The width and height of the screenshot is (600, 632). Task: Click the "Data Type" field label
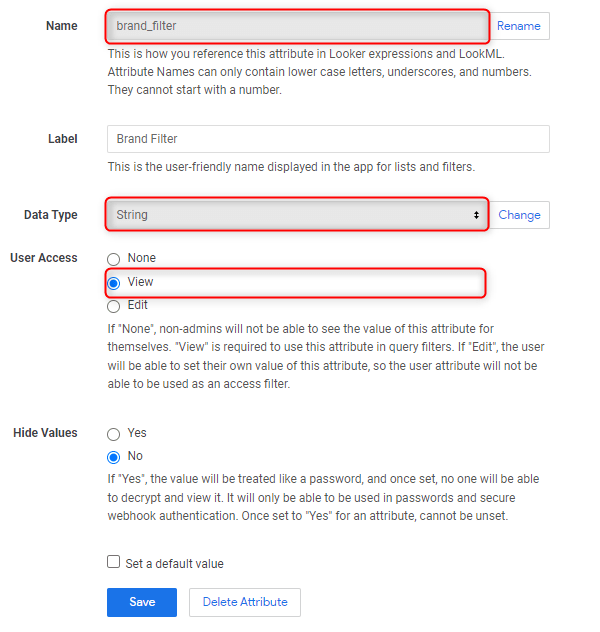pyautogui.click(x=51, y=215)
